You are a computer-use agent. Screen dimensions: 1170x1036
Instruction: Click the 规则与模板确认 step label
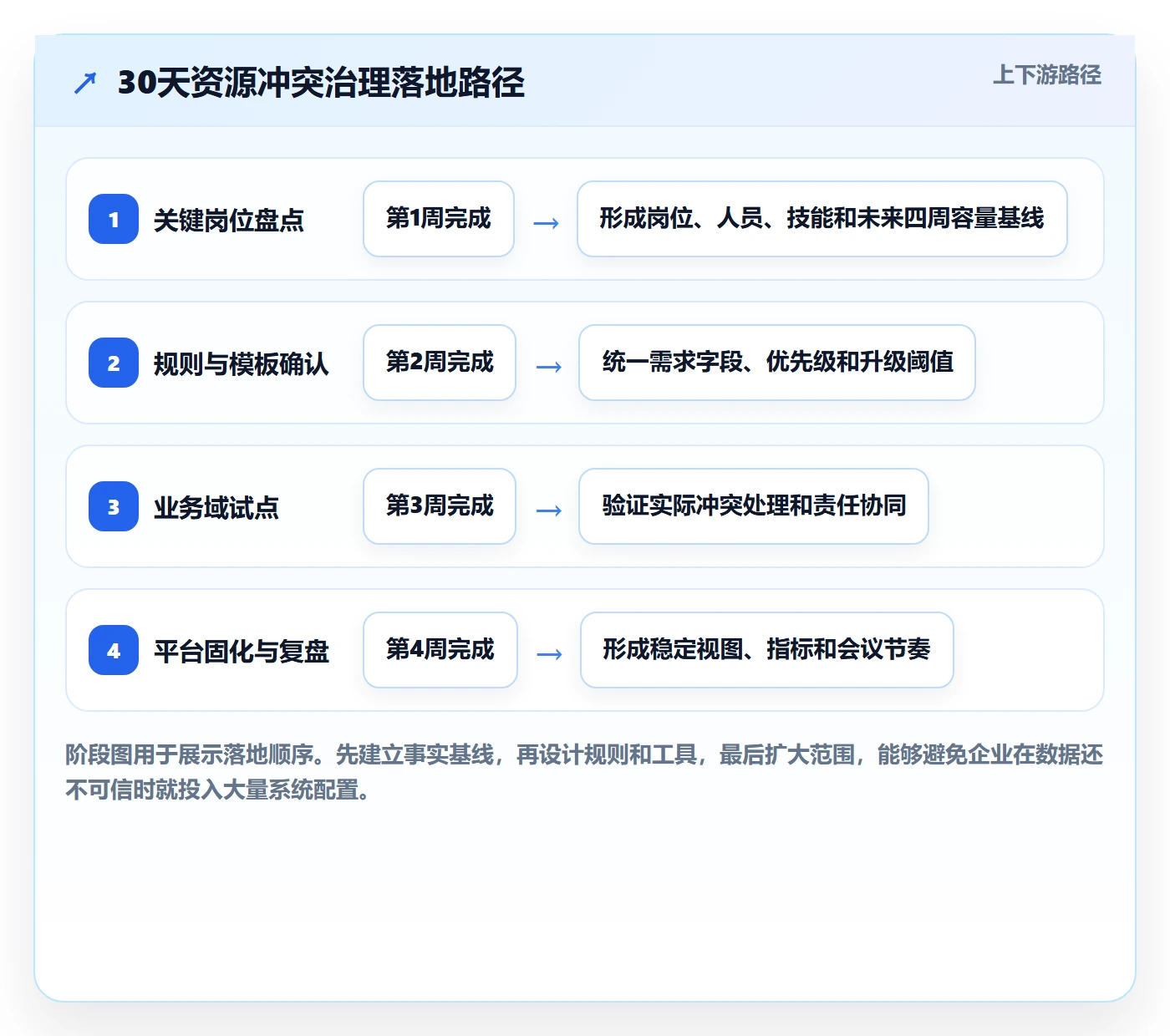(242, 364)
